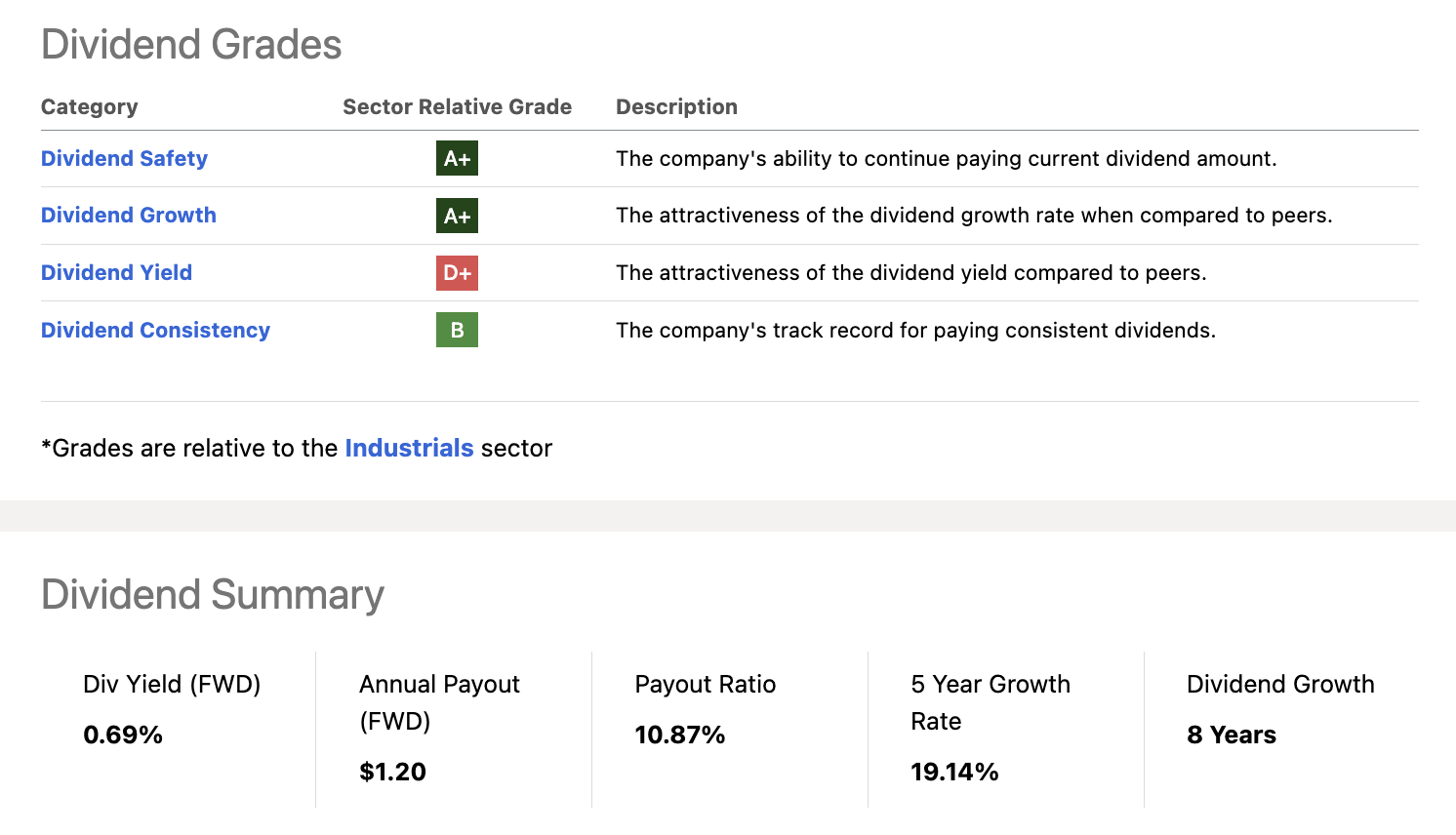This screenshot has height=835, width=1456.
Task: Click the green B grade badge
Action: tap(457, 330)
